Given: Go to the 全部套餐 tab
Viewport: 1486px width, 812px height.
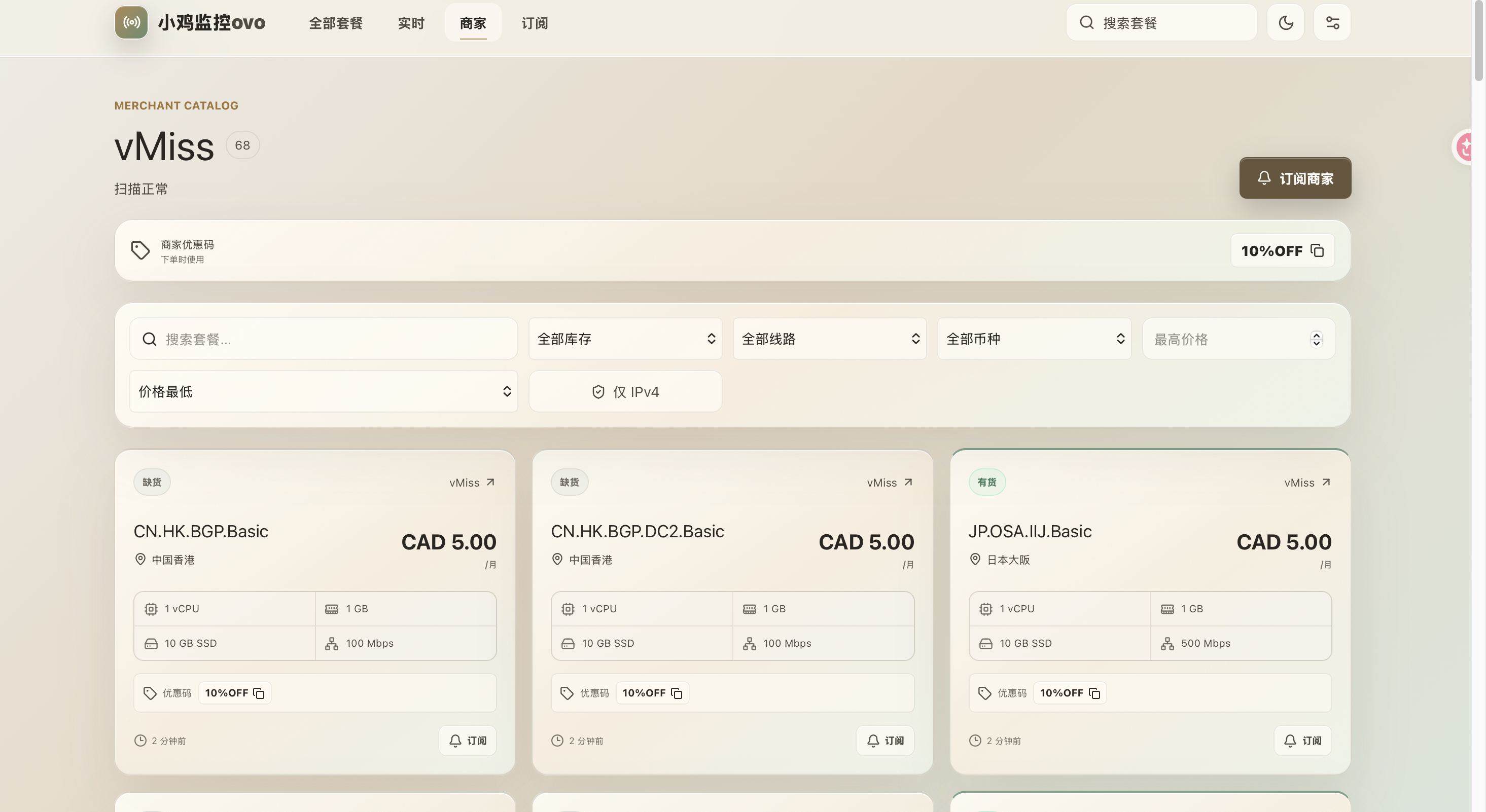Looking at the screenshot, I should (x=336, y=23).
